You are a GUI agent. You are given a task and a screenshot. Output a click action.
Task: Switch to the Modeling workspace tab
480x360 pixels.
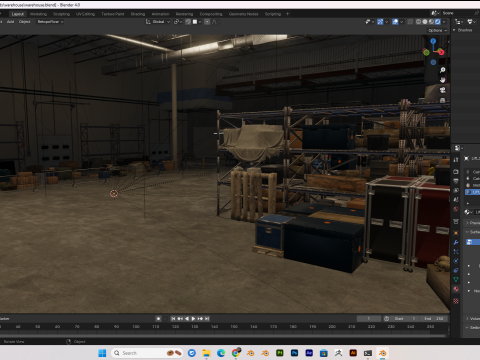click(x=38, y=14)
